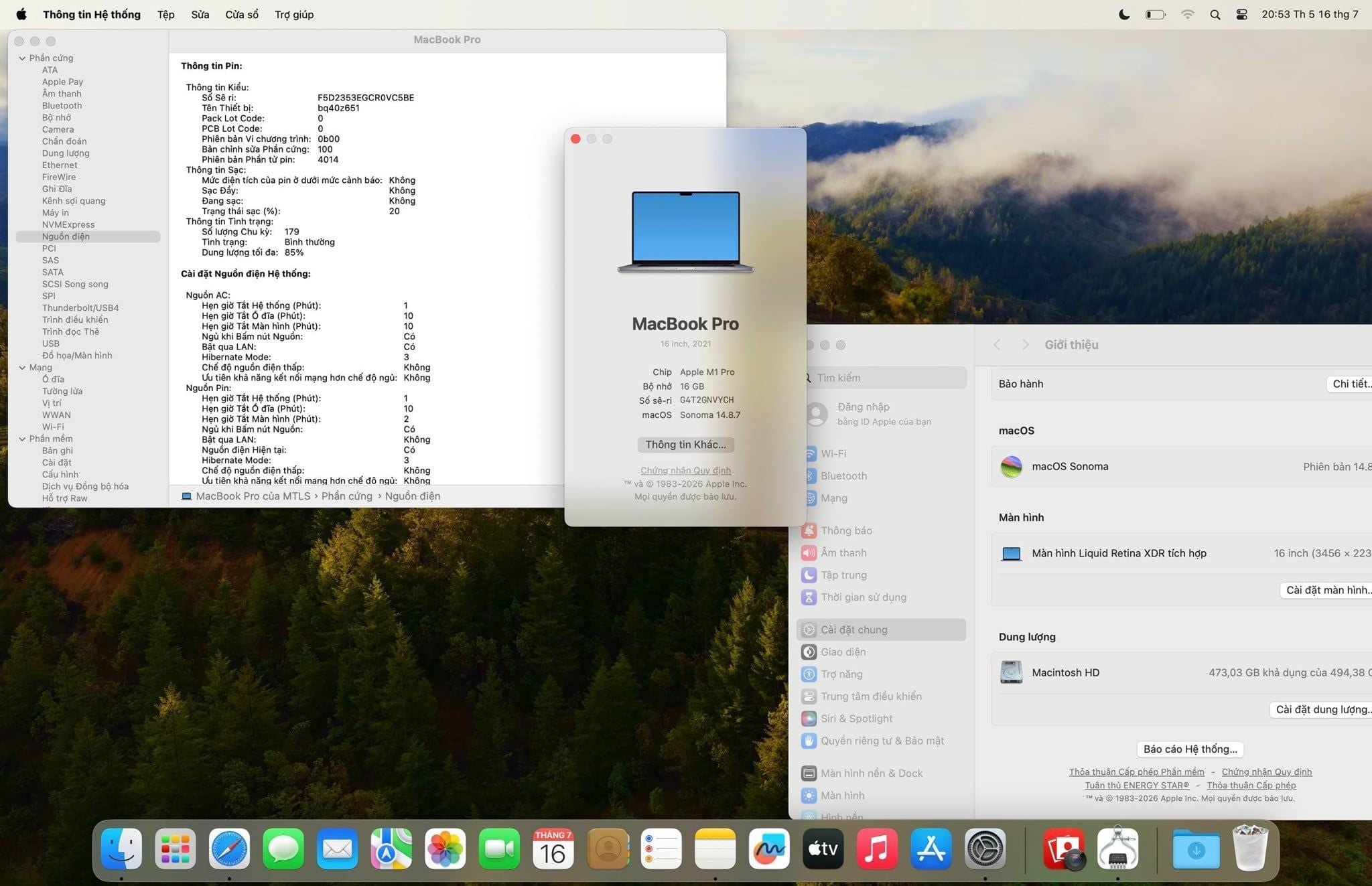This screenshot has height=886, width=1372.
Task: Select Tường lửa under Mạng
Action: (x=62, y=391)
